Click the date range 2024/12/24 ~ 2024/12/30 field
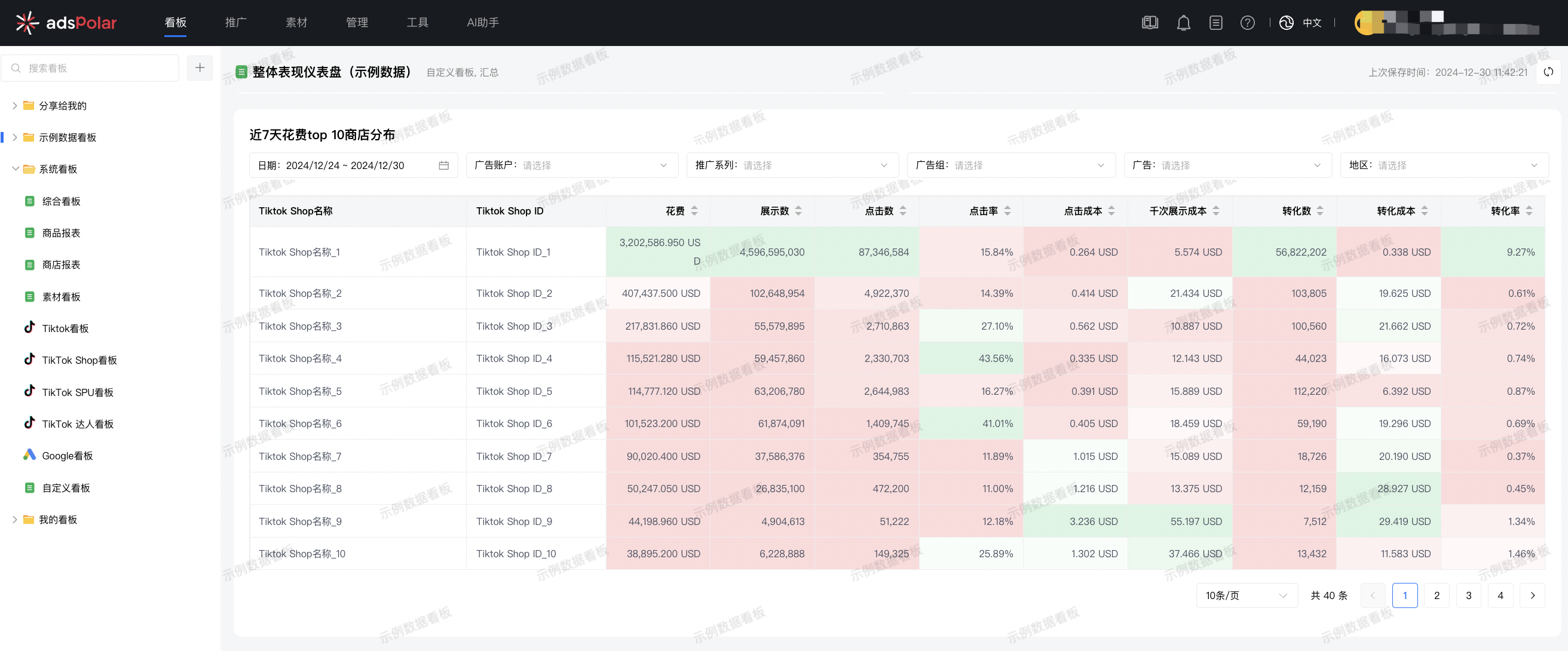 353,165
